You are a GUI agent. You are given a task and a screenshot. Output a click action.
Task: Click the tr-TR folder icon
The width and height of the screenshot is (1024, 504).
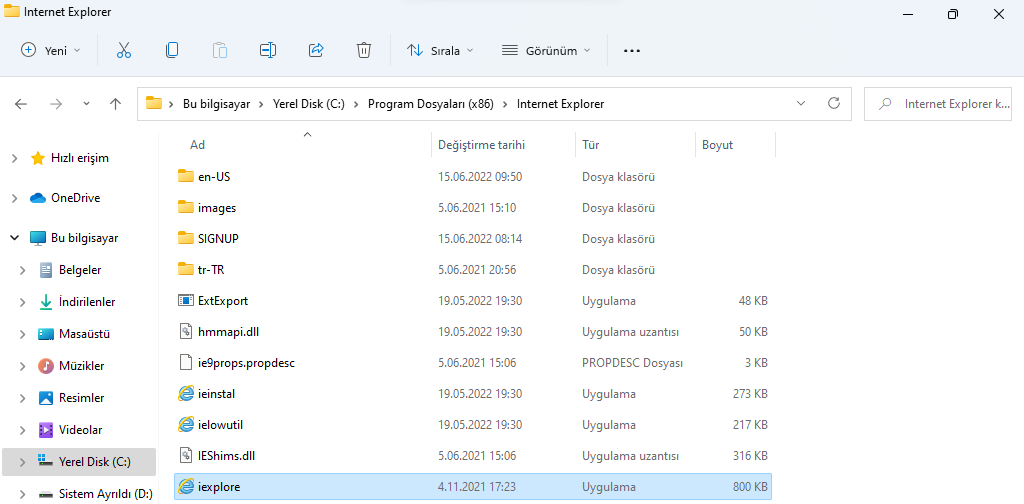pos(186,269)
